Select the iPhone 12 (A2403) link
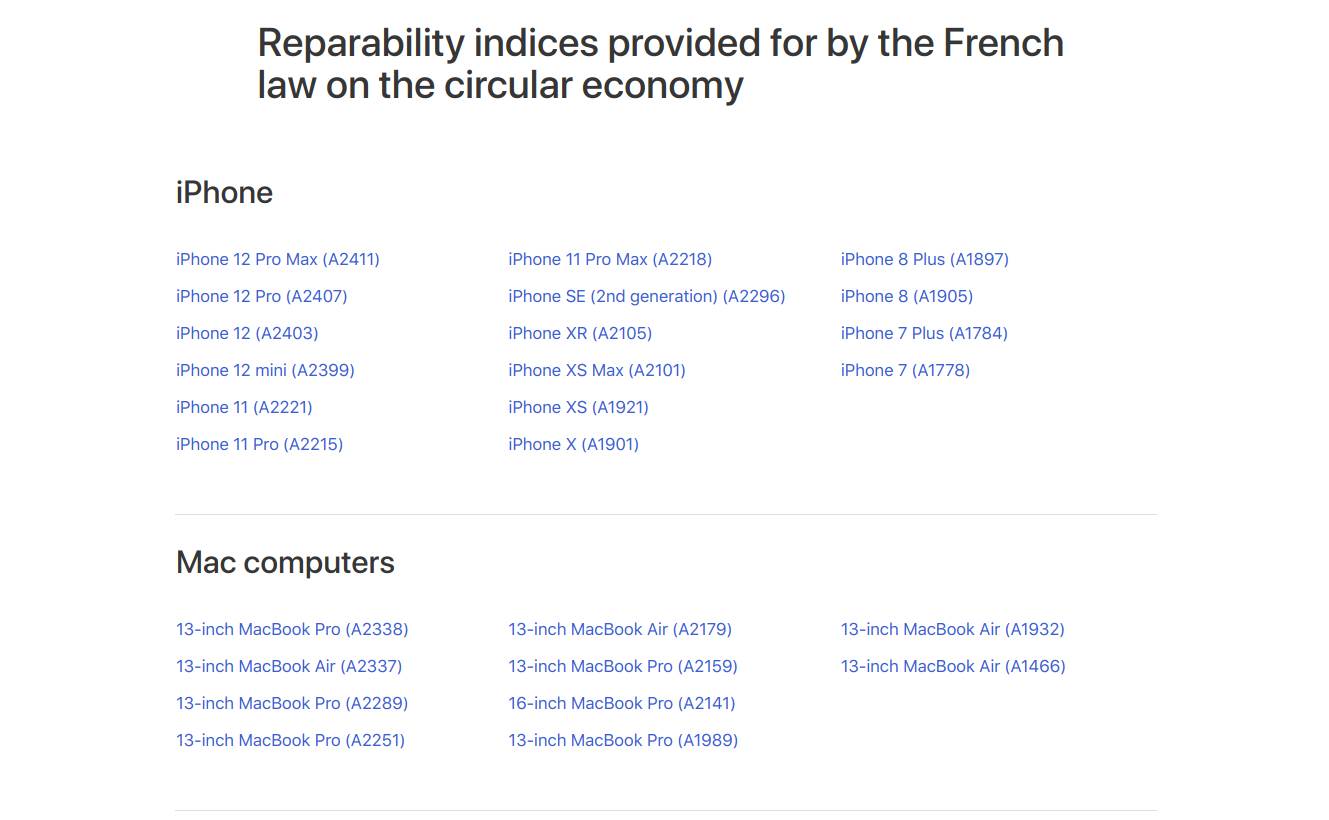 point(247,333)
